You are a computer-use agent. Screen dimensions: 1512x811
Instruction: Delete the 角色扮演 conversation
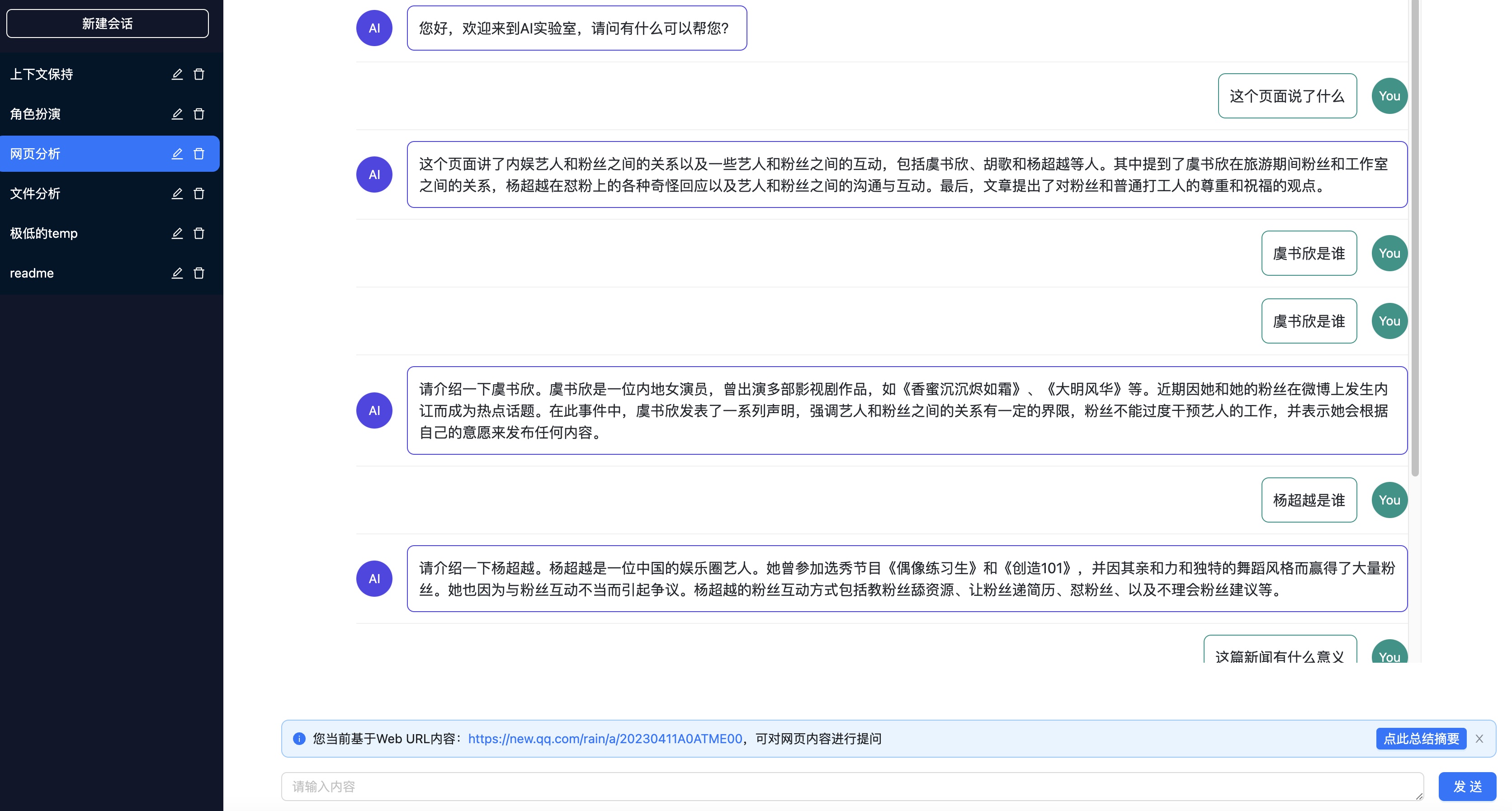[199, 114]
